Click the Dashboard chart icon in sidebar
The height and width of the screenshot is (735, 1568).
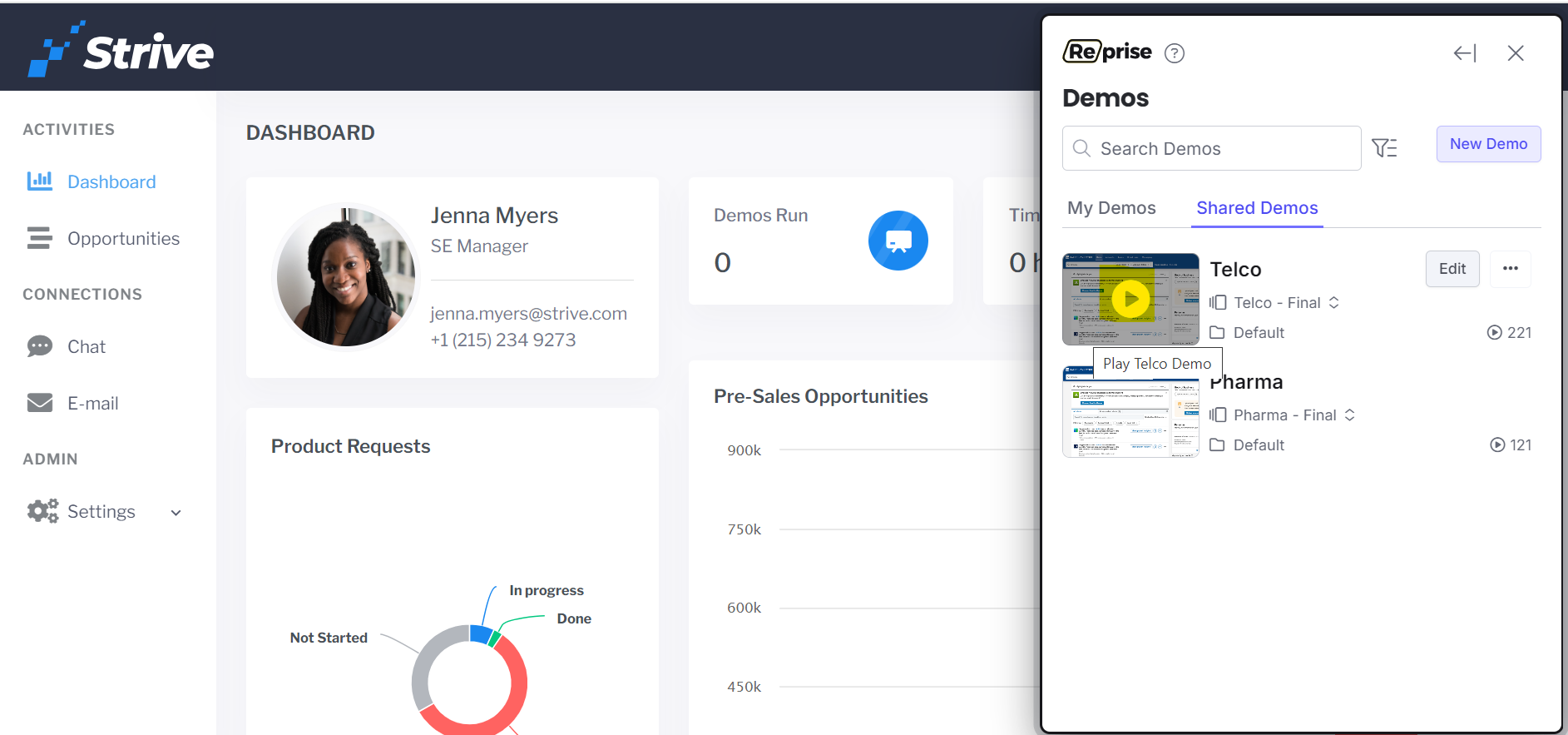point(39,181)
